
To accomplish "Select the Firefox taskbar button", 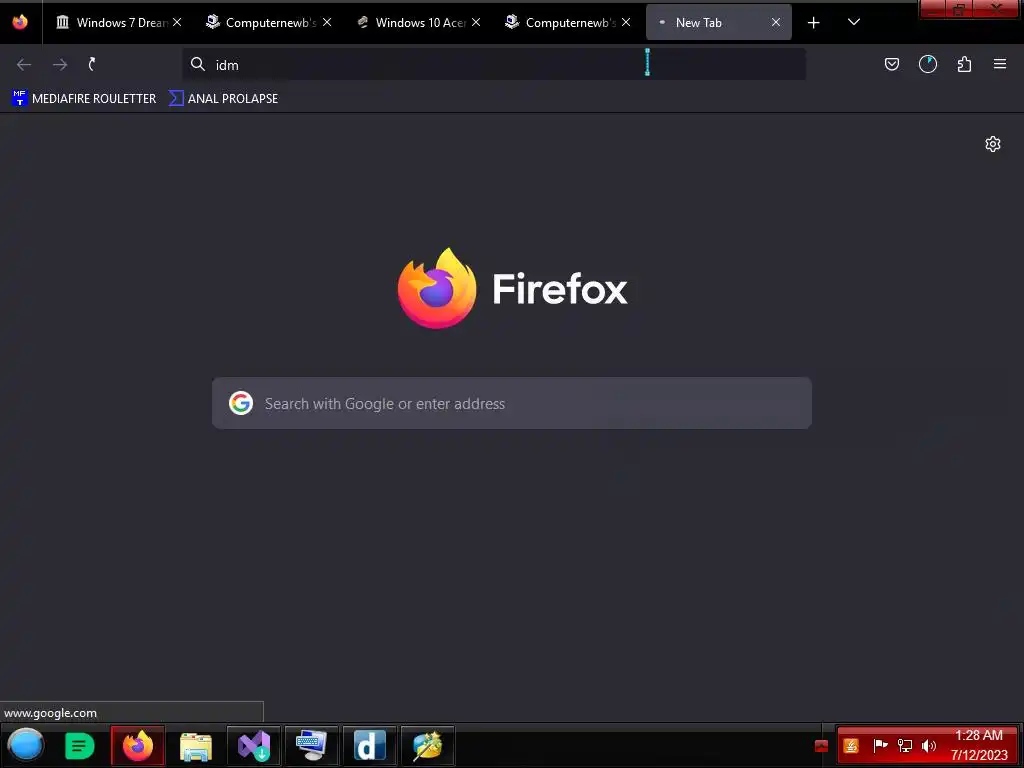I will coord(138,746).
